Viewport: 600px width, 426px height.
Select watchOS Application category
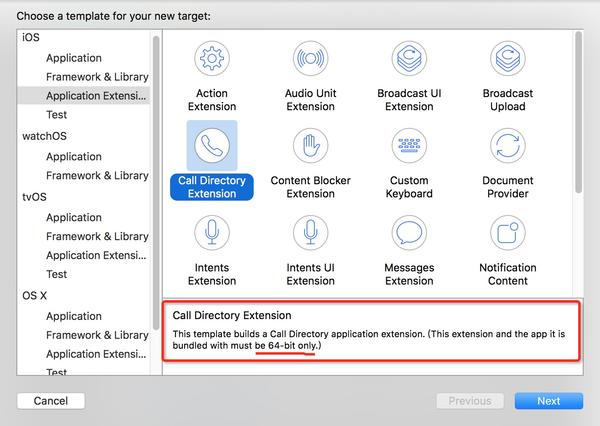click(74, 157)
